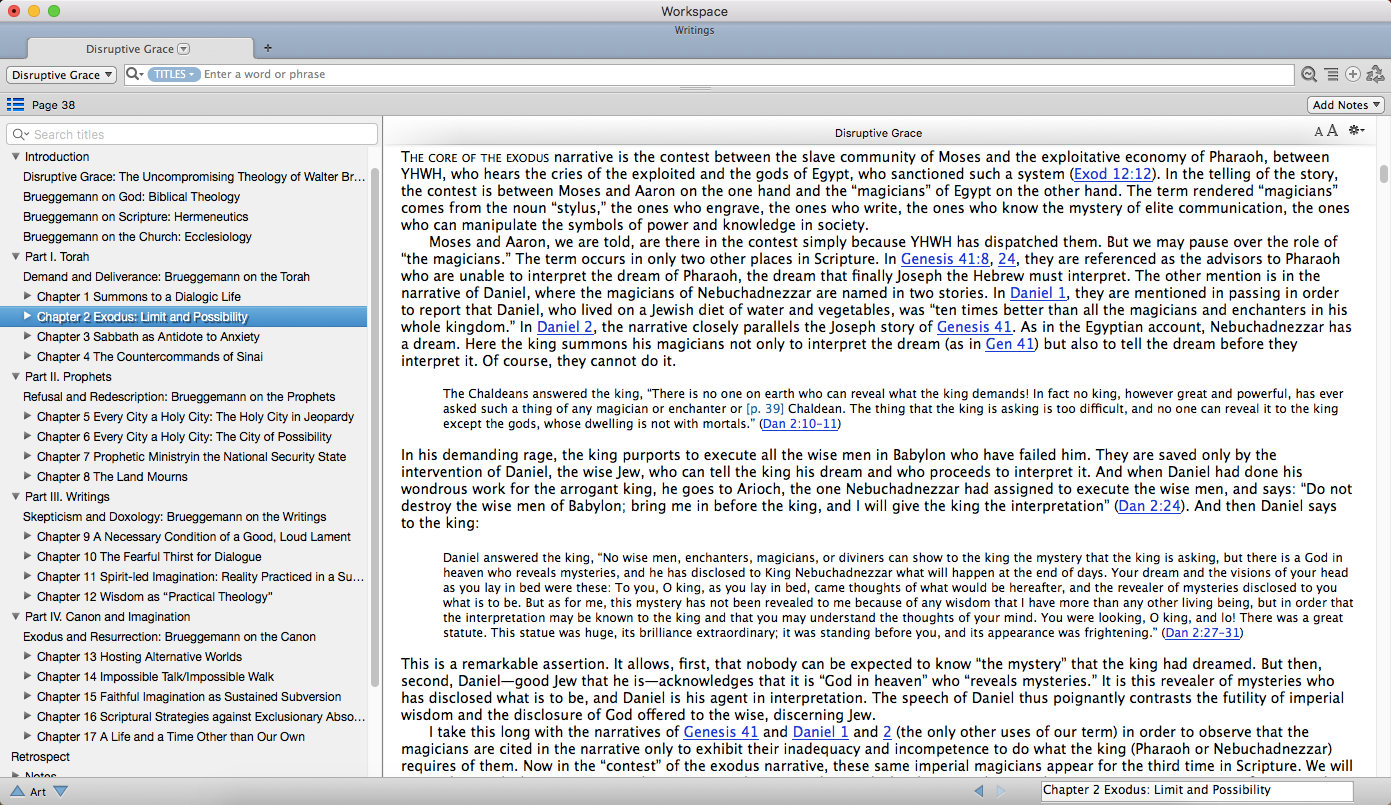Click the Search titles input field
Image resolution: width=1391 pixels, height=805 pixels.
[x=200, y=134]
